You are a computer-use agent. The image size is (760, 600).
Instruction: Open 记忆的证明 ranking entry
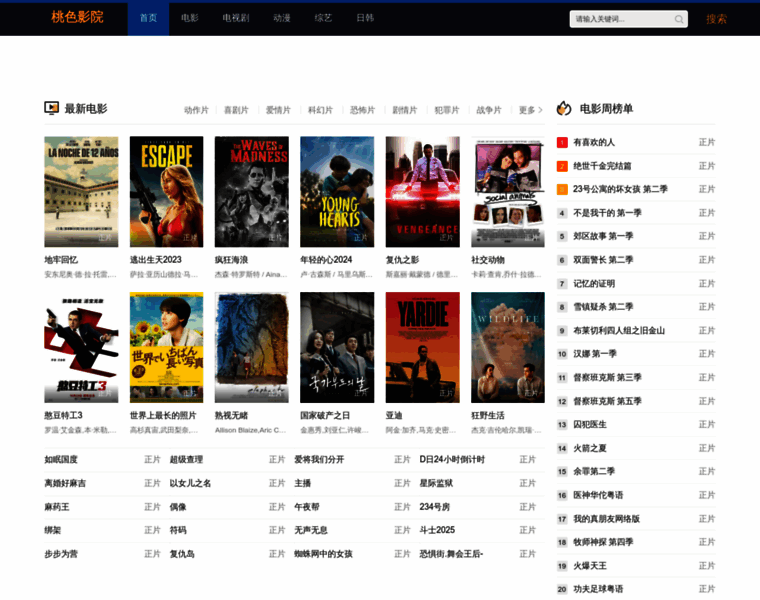(594, 284)
